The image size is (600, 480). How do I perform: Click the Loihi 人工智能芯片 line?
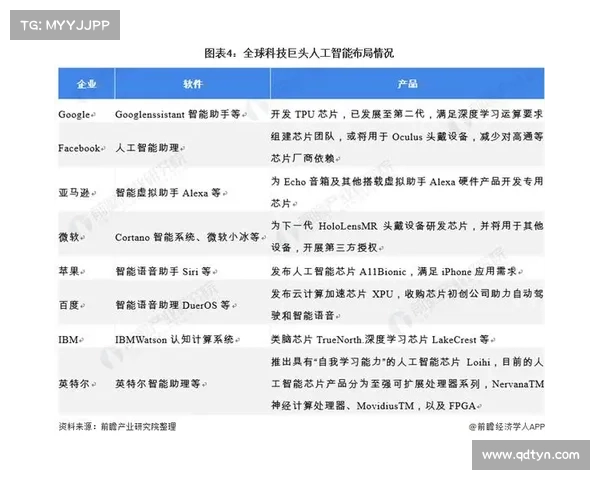(x=407, y=362)
